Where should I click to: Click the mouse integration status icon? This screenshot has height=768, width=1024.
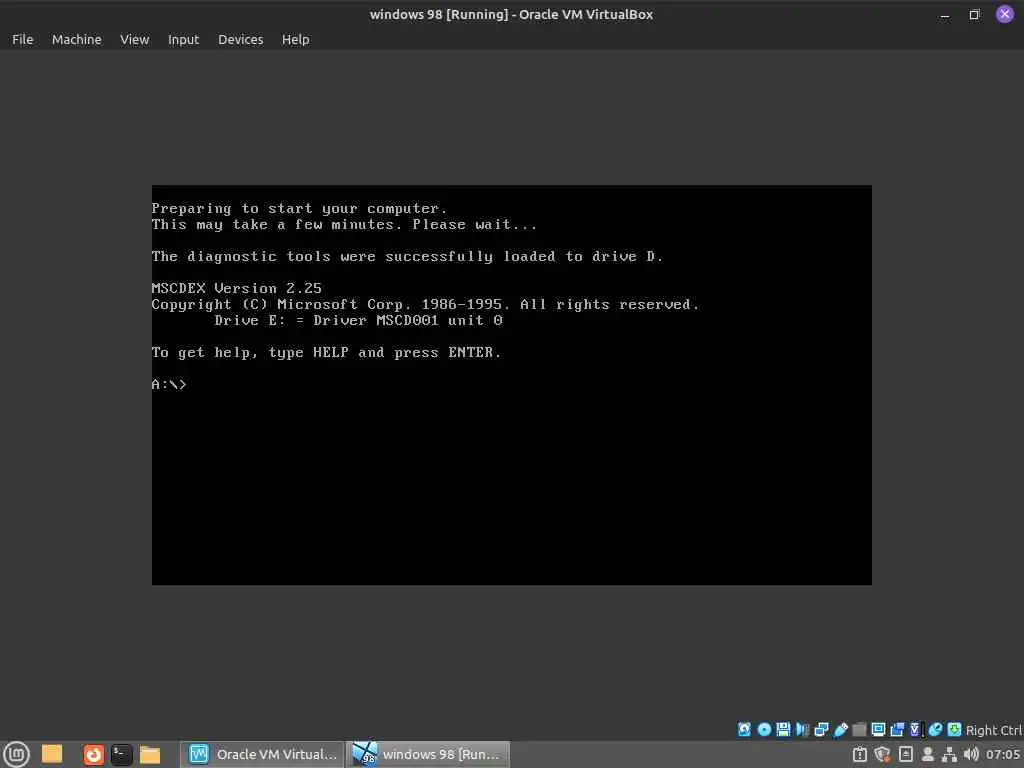tap(935, 729)
